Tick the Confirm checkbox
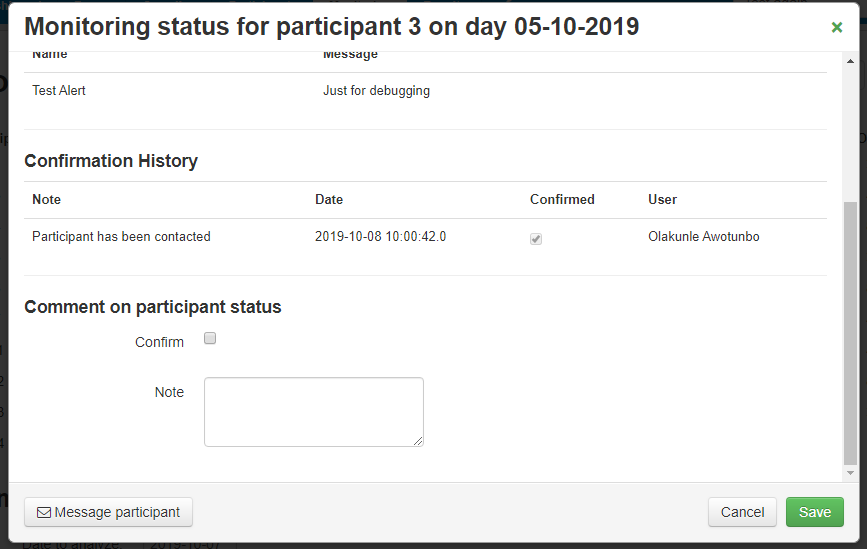 tap(210, 338)
